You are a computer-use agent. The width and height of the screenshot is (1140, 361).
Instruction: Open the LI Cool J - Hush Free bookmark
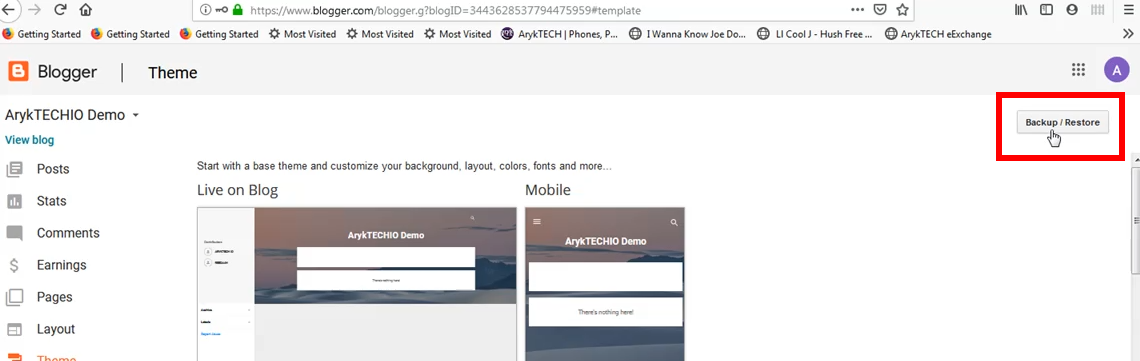(814, 34)
